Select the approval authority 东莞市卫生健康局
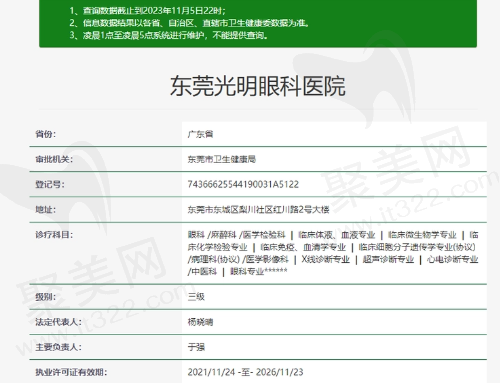This screenshot has width=500, height=383. coord(222,159)
